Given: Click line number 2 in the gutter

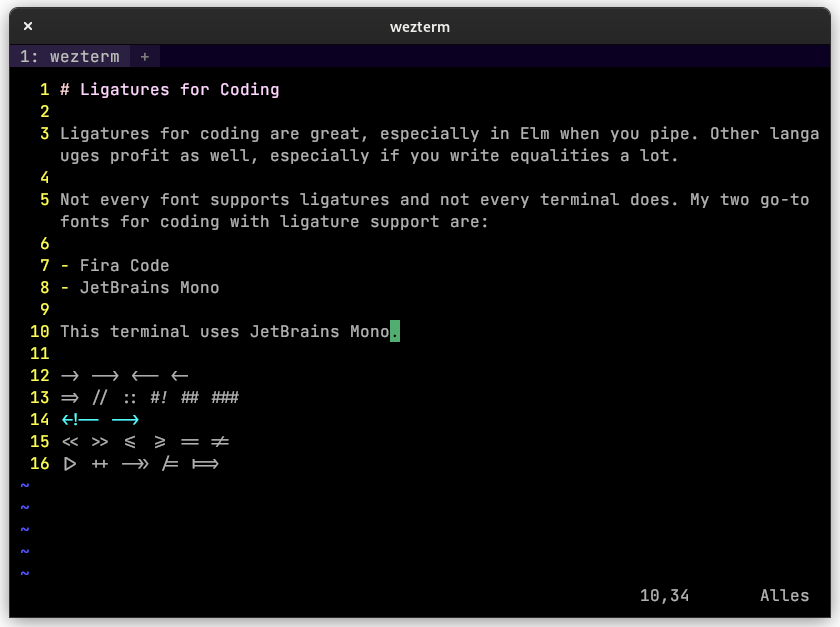Looking at the screenshot, I should [x=44, y=111].
